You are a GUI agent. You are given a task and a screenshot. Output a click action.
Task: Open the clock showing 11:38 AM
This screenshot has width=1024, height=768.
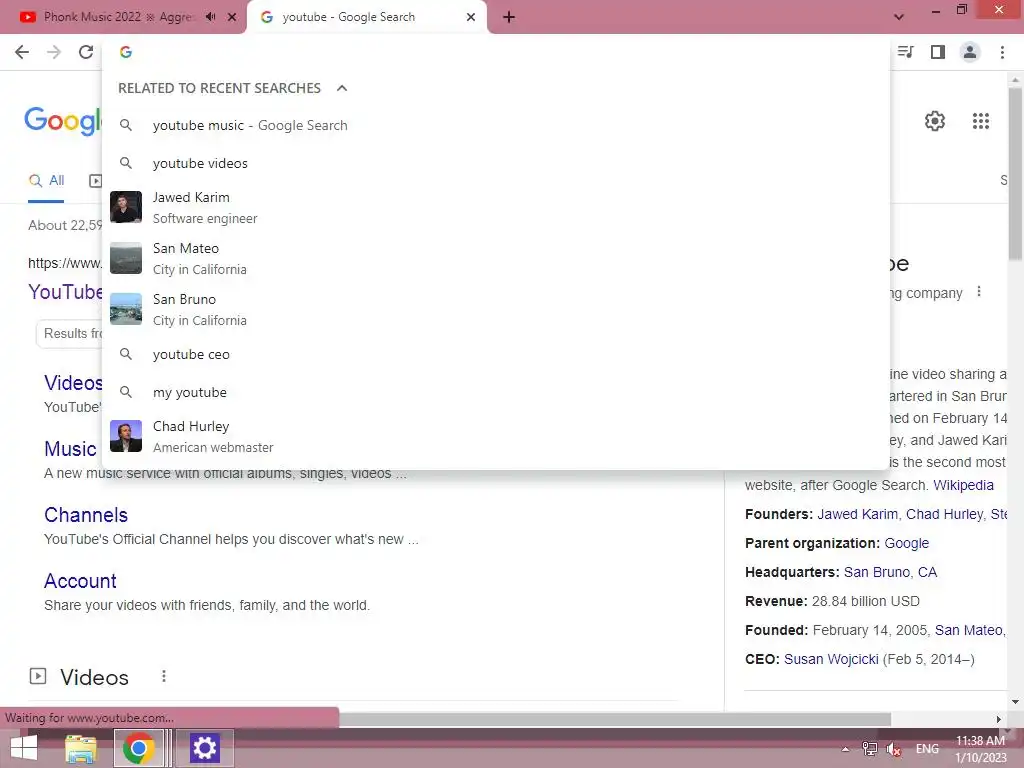[980, 749]
